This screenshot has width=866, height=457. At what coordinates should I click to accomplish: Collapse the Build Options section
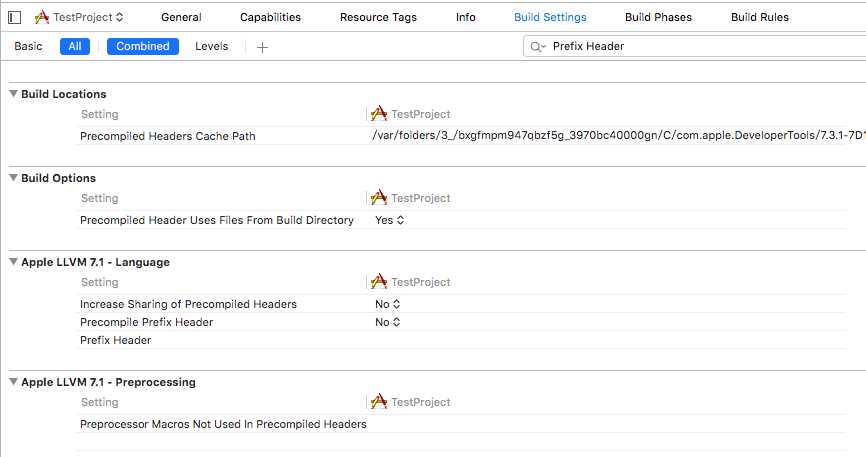13,178
